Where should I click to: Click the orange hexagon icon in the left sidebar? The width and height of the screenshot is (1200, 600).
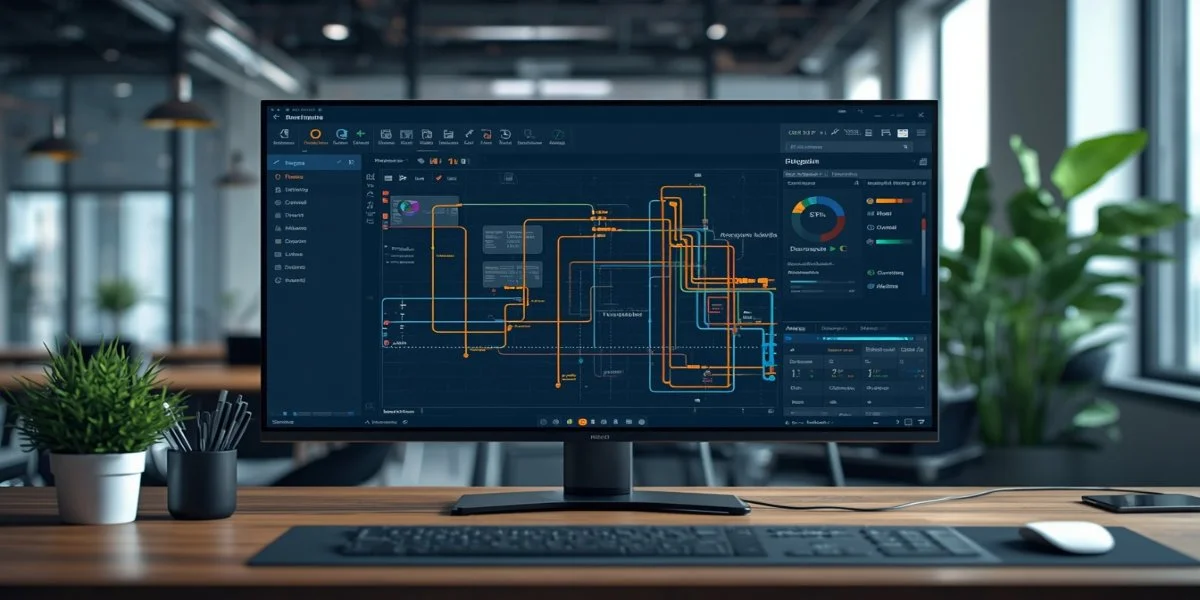[x=278, y=177]
